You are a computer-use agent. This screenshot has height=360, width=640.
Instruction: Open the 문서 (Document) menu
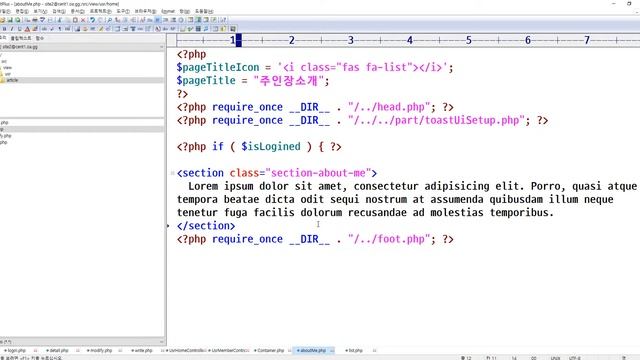coord(78,11)
